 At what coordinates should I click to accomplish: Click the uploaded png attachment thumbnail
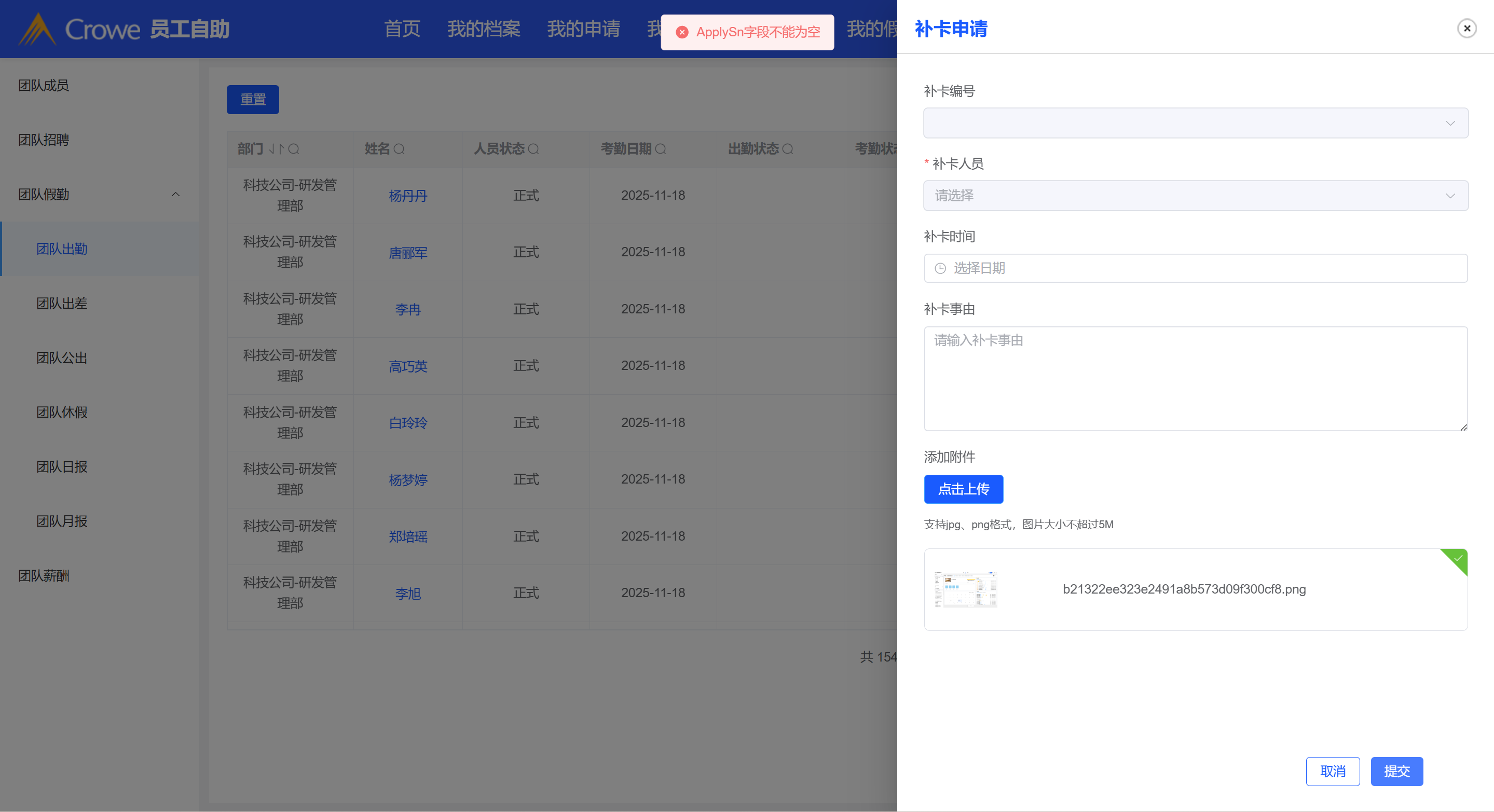[966, 589]
